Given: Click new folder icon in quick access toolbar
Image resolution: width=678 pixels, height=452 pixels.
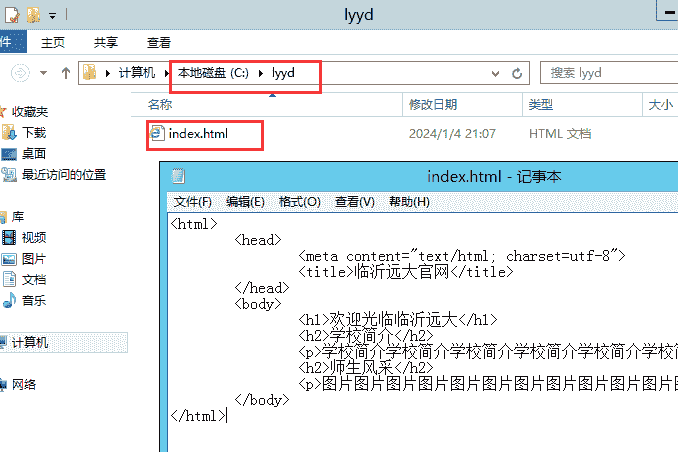Looking at the screenshot, I should [x=33, y=15].
